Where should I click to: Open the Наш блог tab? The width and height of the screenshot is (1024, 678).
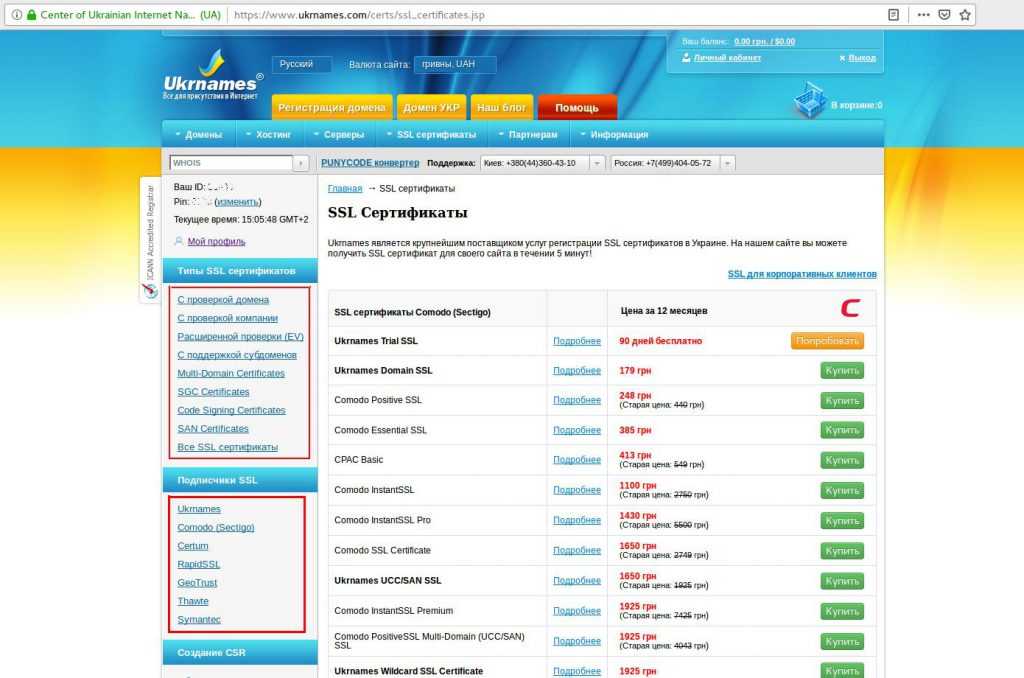pyautogui.click(x=502, y=108)
